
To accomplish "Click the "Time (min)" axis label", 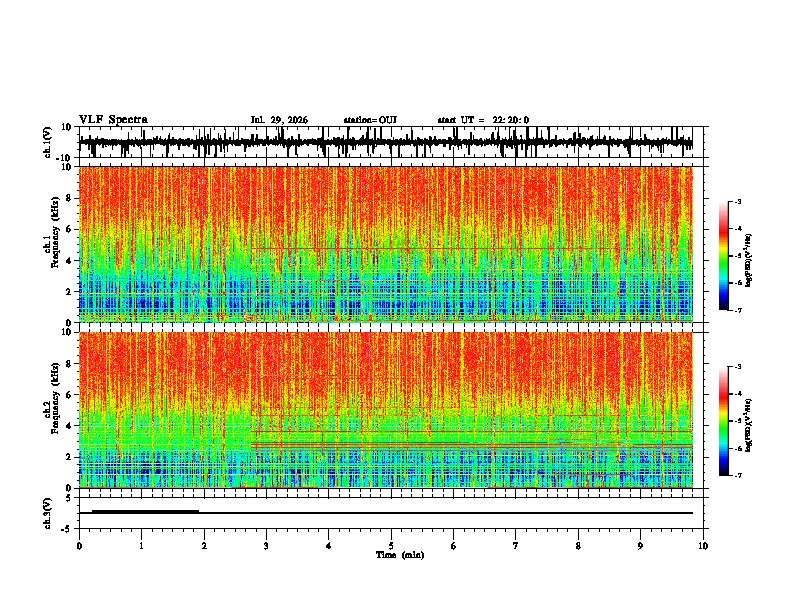I will click(x=400, y=555).
